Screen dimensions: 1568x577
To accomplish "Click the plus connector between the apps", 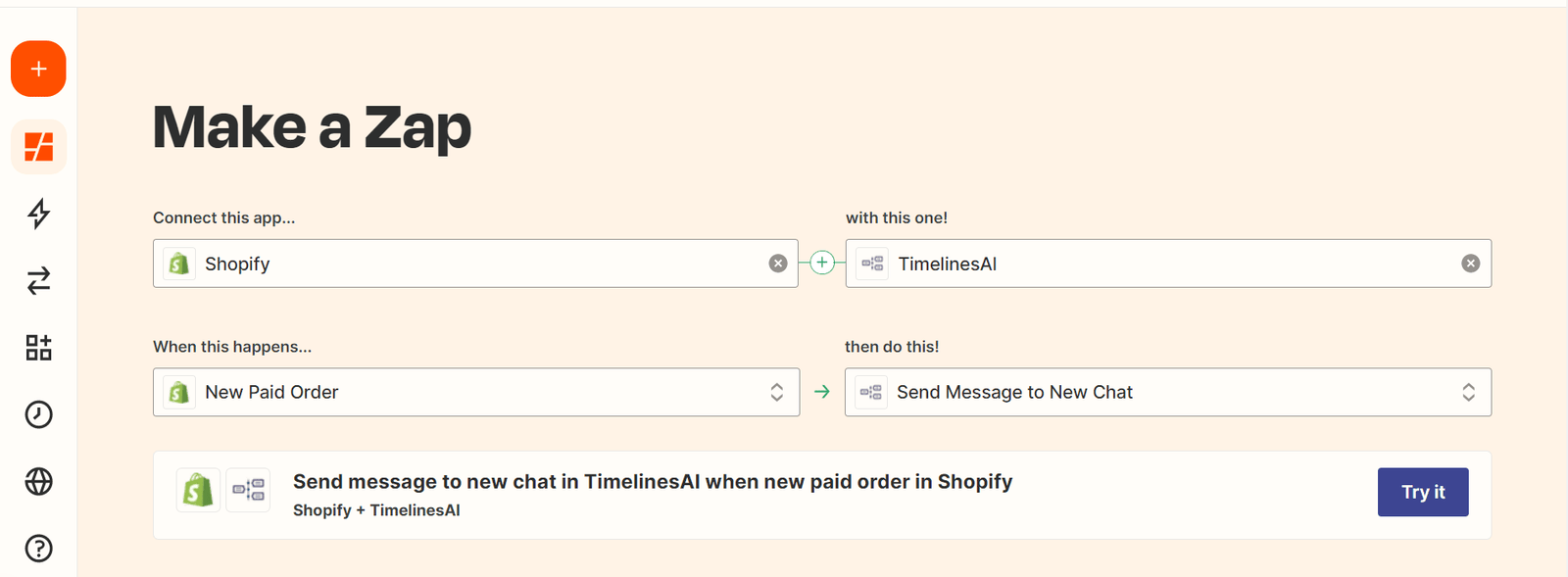I will [x=822, y=262].
